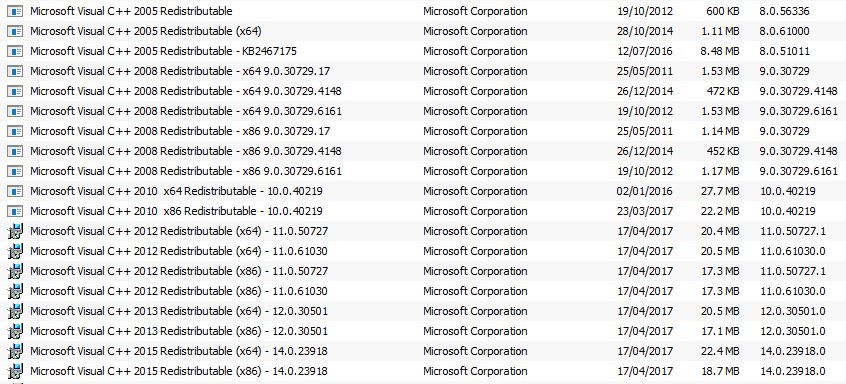Select 2012 Redistributable (x64) - 11.0.61030 name
Viewport: 846px width, 384px height.
pos(179,251)
